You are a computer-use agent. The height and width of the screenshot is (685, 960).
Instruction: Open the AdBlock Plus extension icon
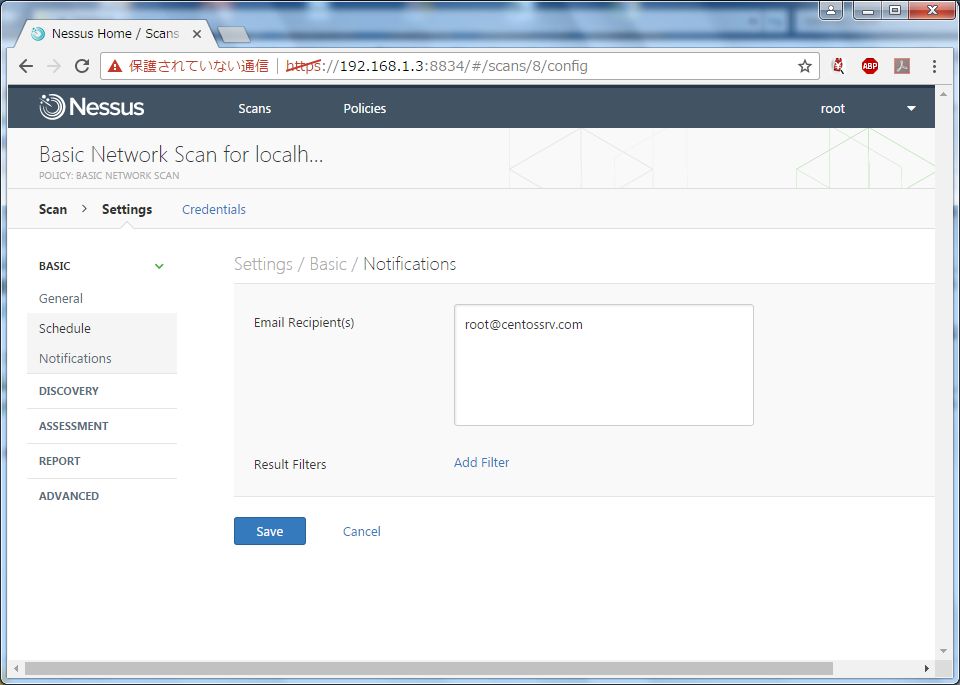tap(869, 66)
